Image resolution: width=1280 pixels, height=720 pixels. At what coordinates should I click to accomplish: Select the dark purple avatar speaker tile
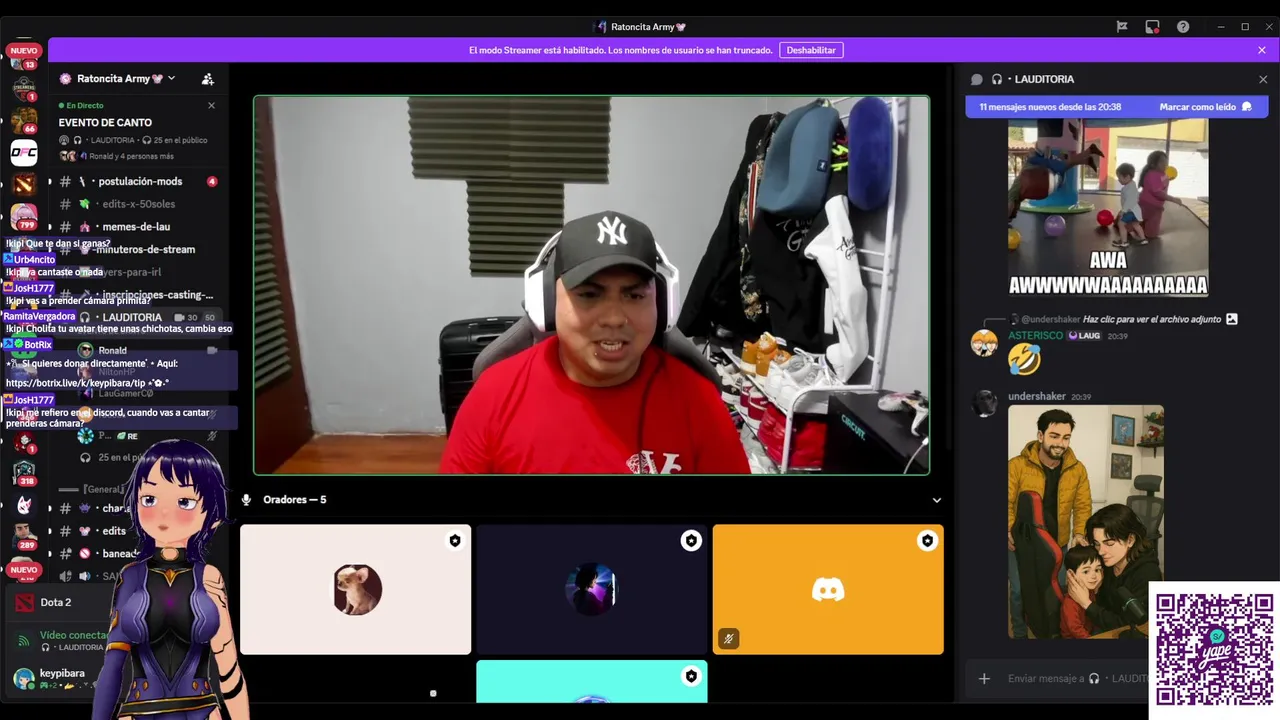pos(591,590)
